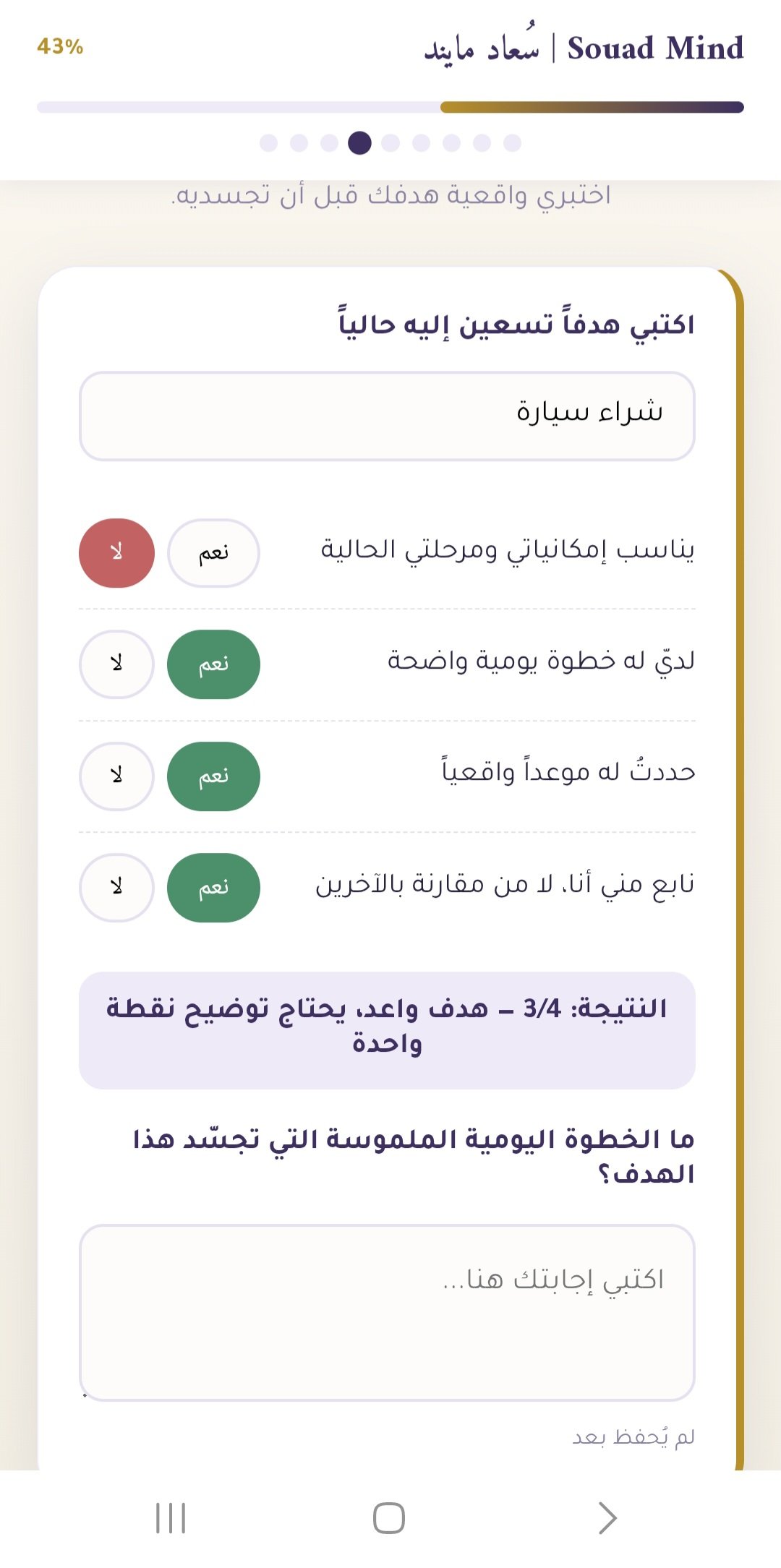Jump to the first step dot
The width and height of the screenshot is (781, 1568).
268,142
